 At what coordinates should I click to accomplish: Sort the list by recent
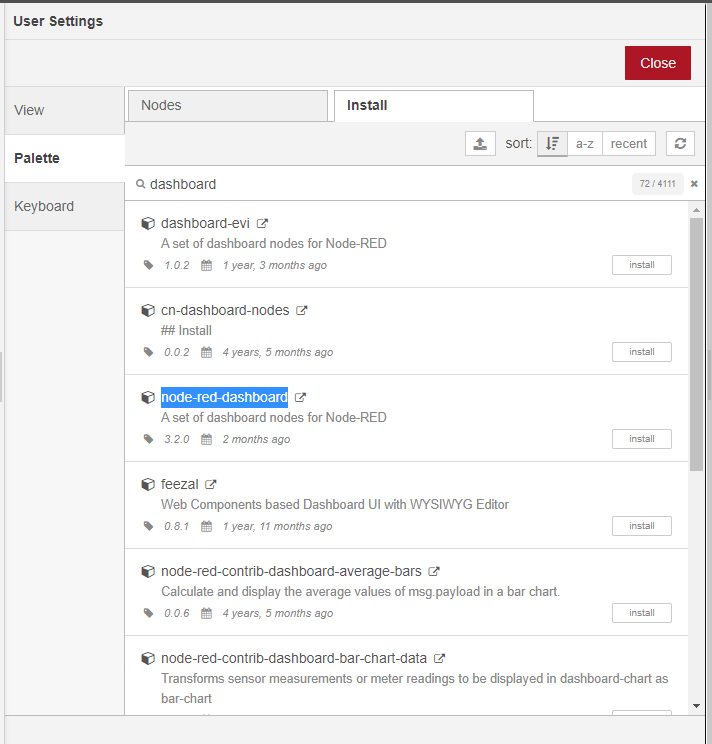(629, 143)
